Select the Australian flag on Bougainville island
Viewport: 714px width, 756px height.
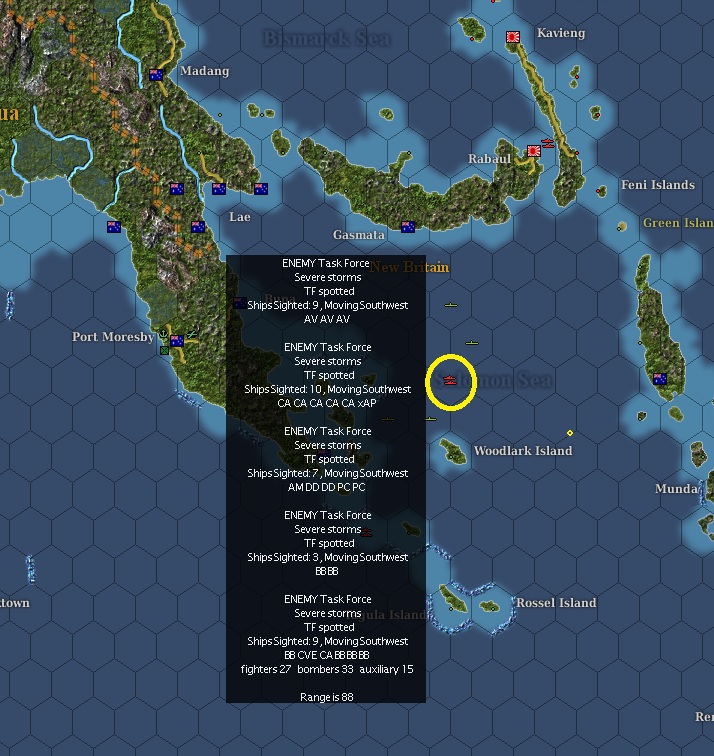pos(660,378)
